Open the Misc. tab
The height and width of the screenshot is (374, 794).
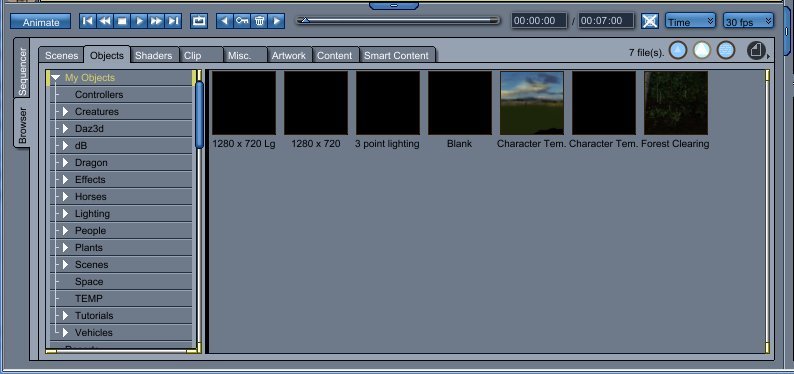coord(245,56)
